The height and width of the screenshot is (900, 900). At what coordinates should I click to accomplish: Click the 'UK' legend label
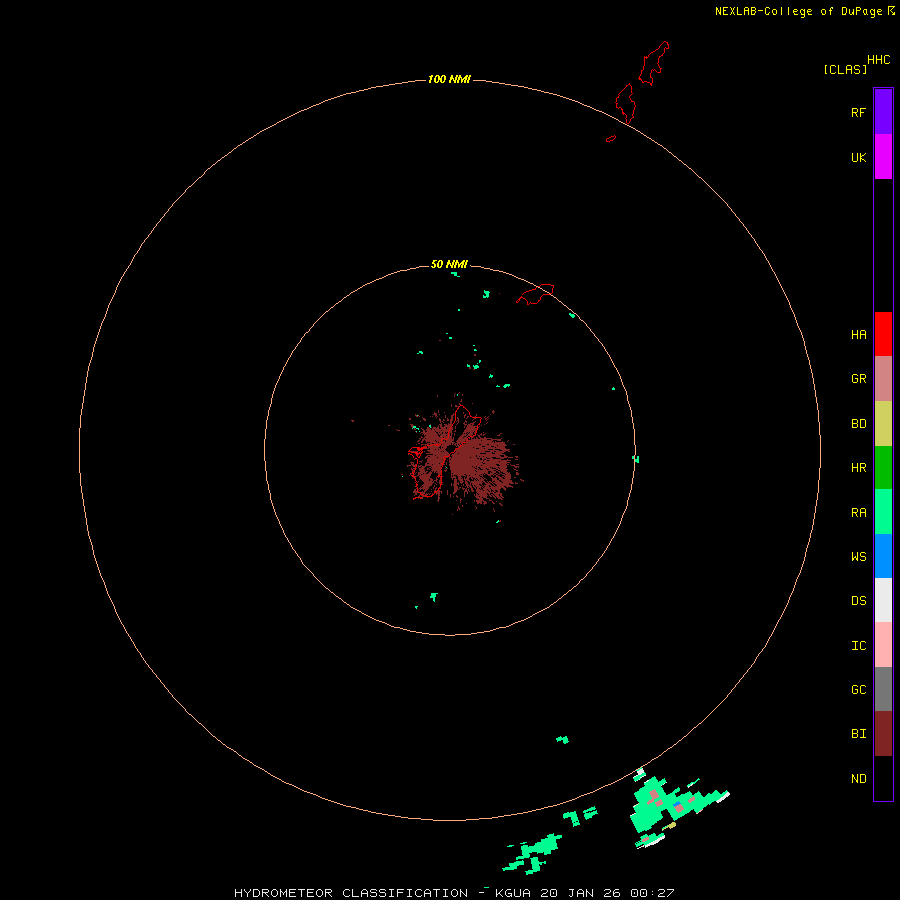(858, 157)
